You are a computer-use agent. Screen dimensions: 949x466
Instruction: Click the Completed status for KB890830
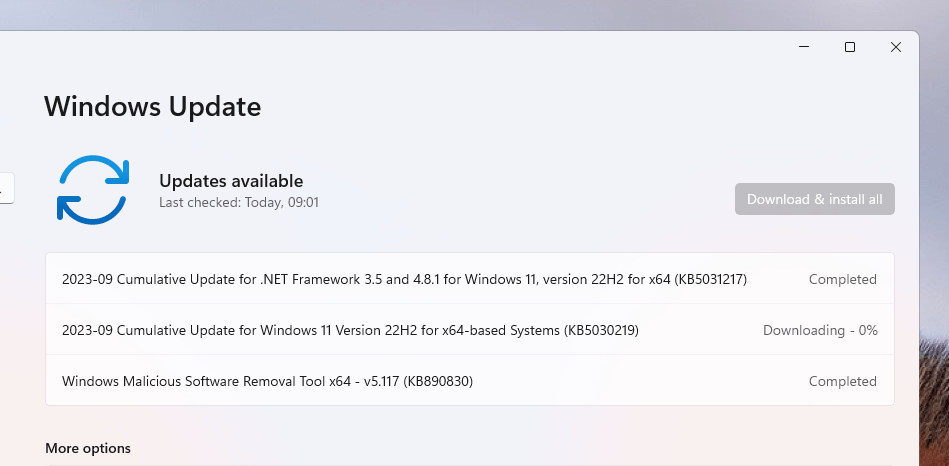842,381
